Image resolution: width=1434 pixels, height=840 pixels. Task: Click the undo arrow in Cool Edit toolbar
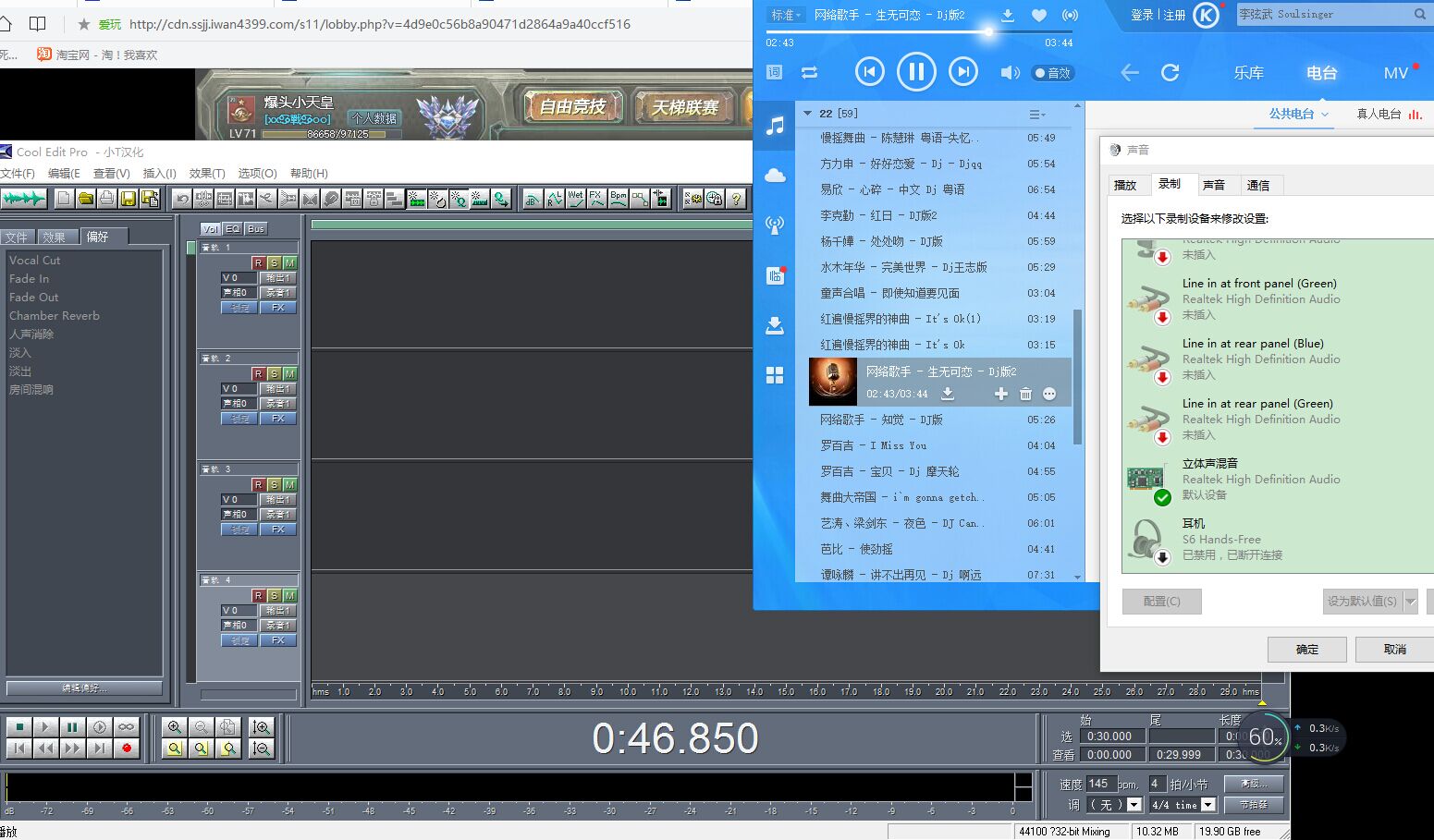[x=182, y=198]
